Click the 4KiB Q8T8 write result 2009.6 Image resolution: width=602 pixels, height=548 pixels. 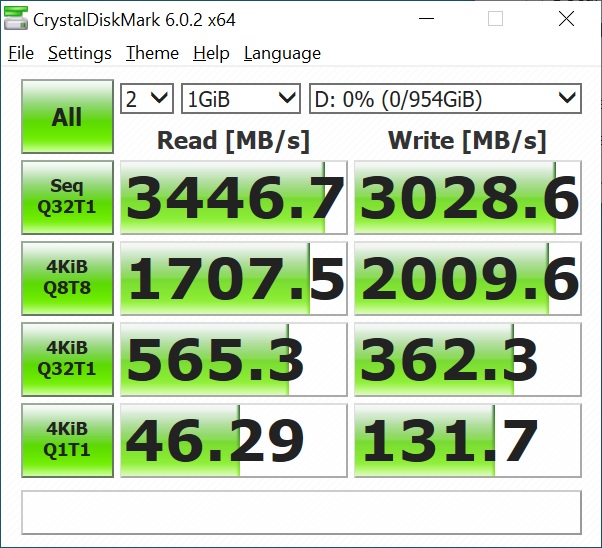pos(468,278)
